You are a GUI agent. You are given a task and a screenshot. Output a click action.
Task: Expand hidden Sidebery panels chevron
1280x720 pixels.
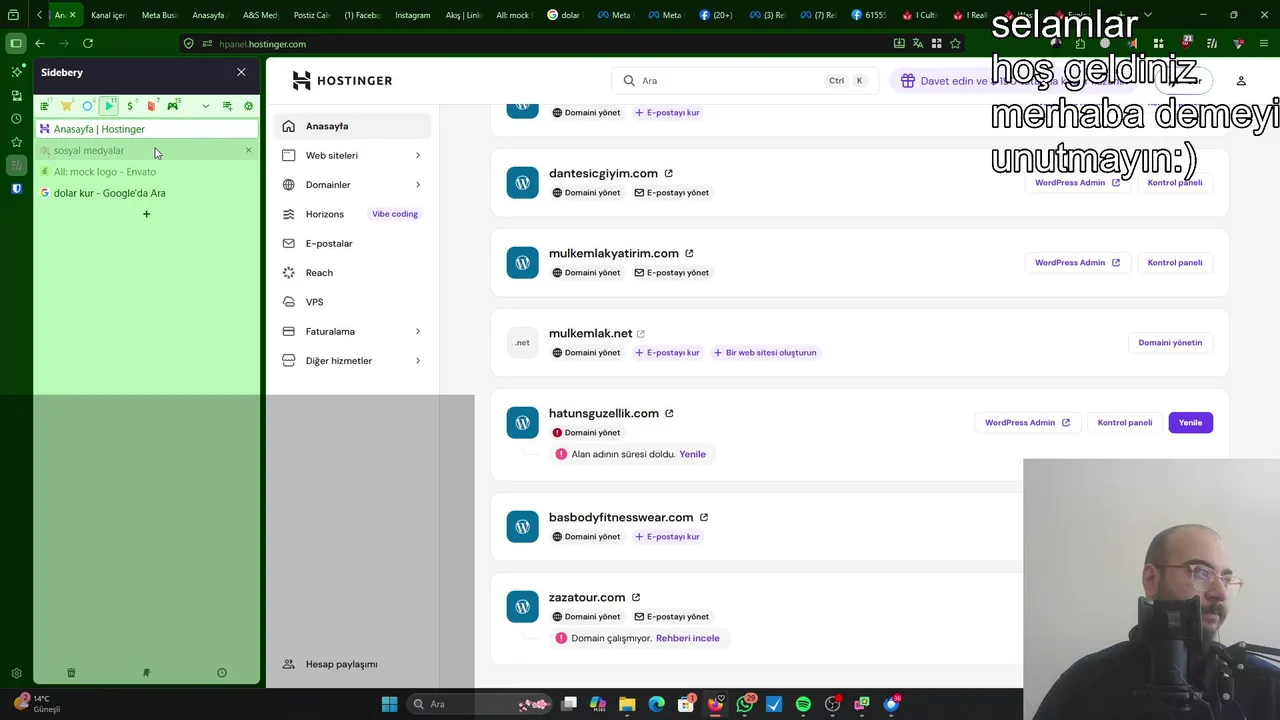click(206, 106)
